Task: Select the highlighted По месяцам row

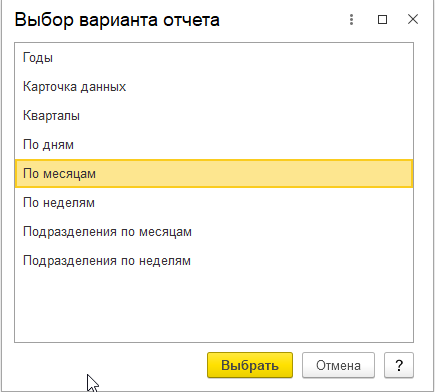Action: tap(214, 174)
